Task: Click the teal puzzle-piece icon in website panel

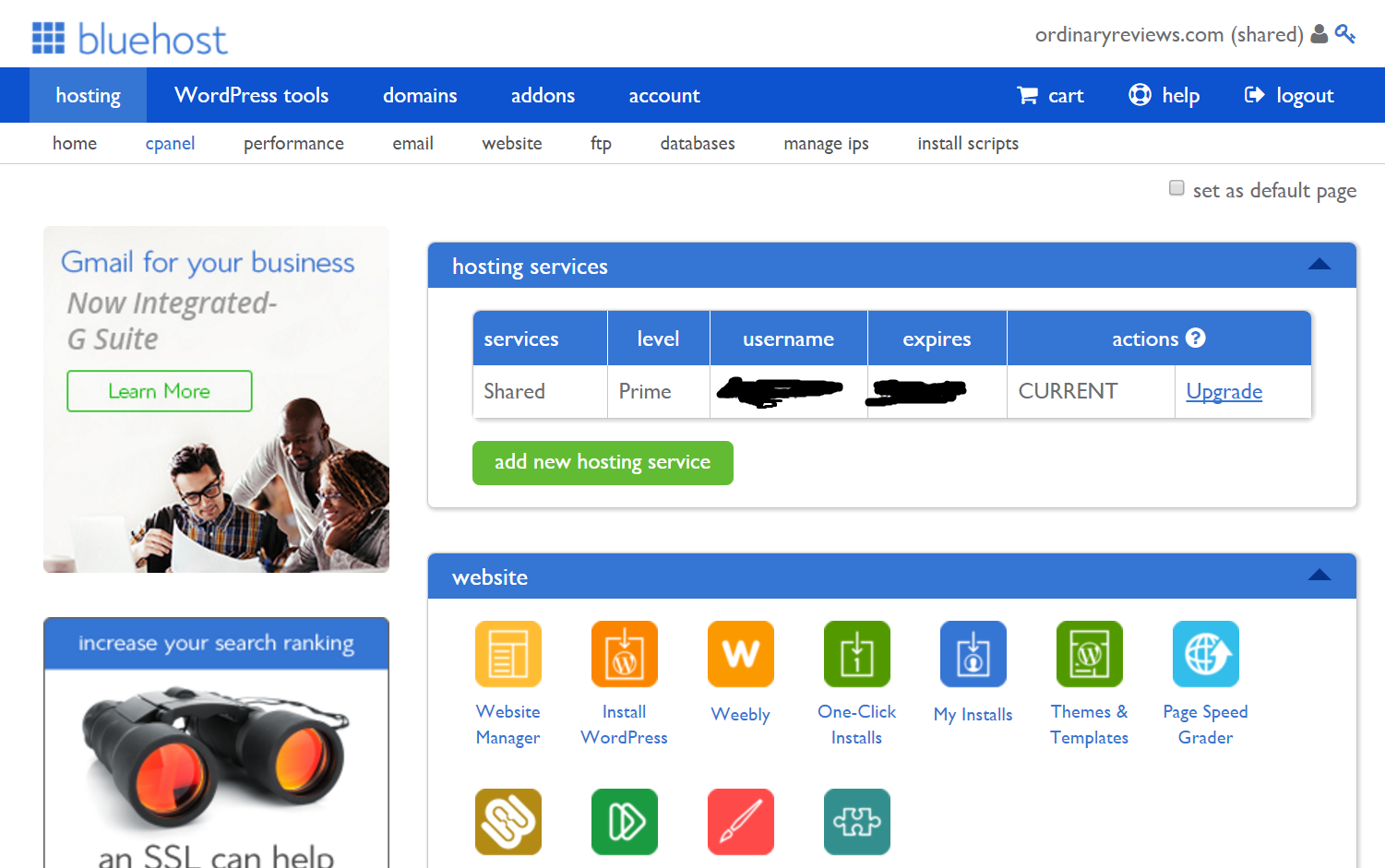Action: tap(857, 822)
